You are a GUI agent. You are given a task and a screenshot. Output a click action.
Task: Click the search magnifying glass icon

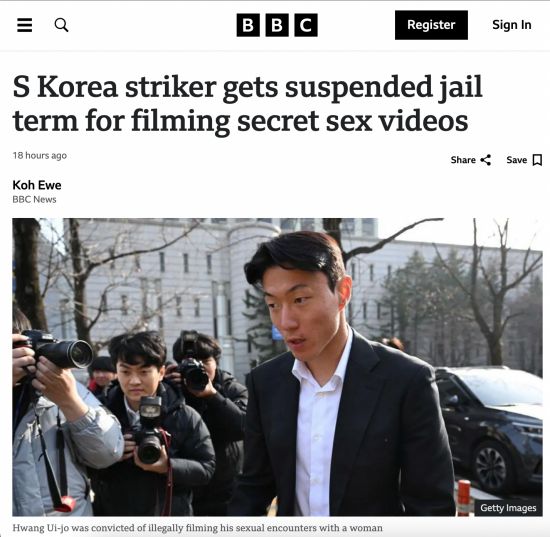[x=61, y=25]
